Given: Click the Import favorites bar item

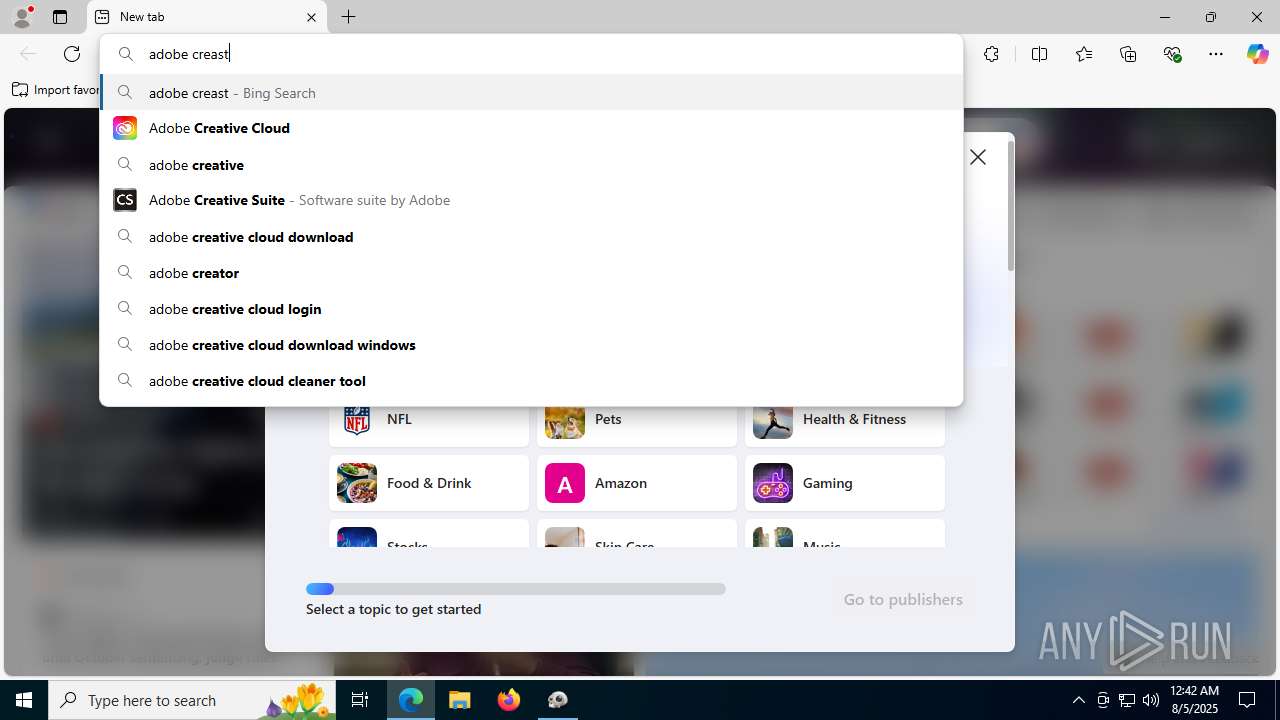Looking at the screenshot, I should [x=56, y=90].
